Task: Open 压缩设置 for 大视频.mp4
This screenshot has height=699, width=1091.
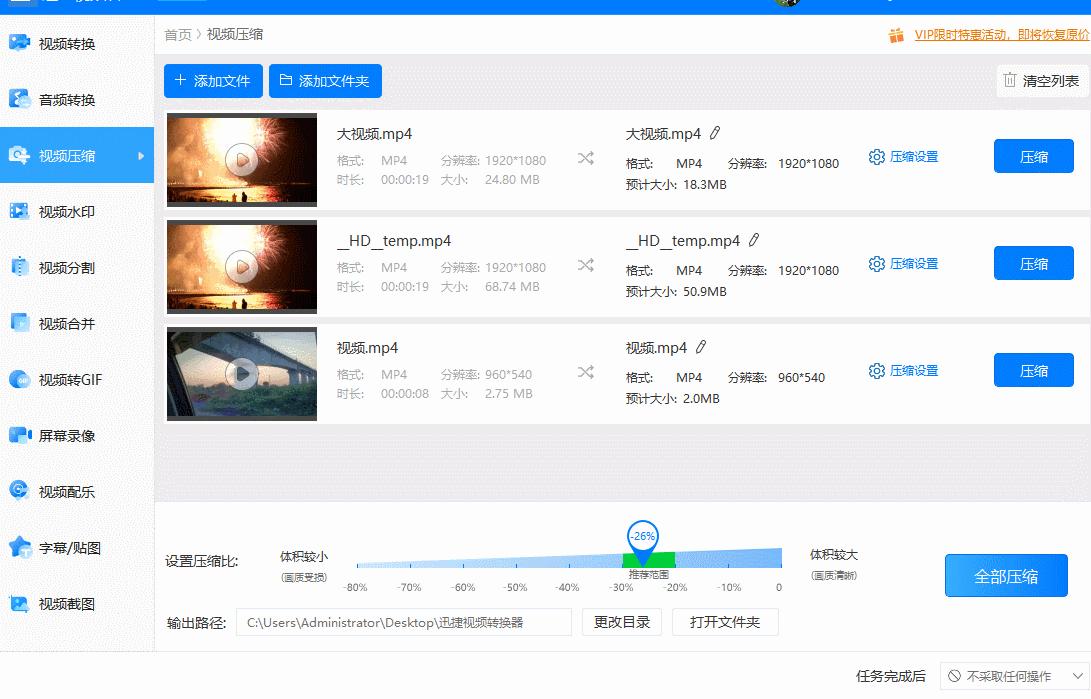Action: tap(903, 156)
